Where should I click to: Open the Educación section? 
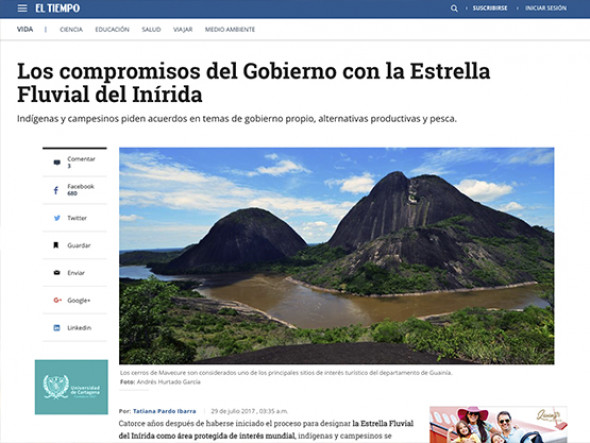[x=112, y=29]
